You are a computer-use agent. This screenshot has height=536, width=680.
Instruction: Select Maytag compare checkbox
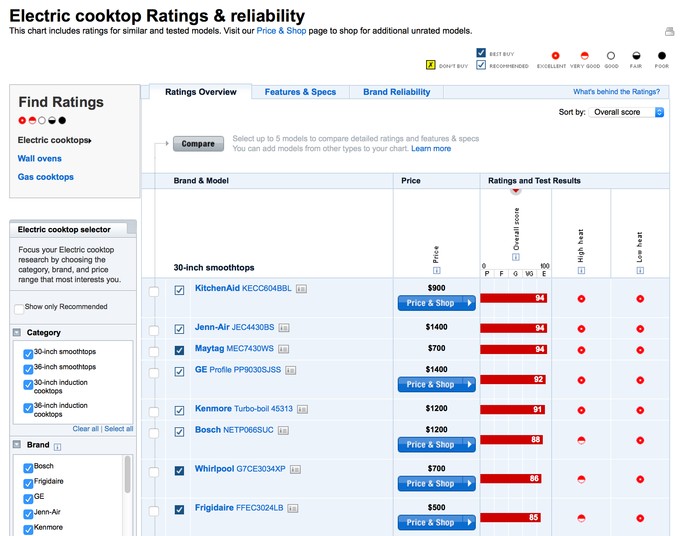[x=154, y=351]
